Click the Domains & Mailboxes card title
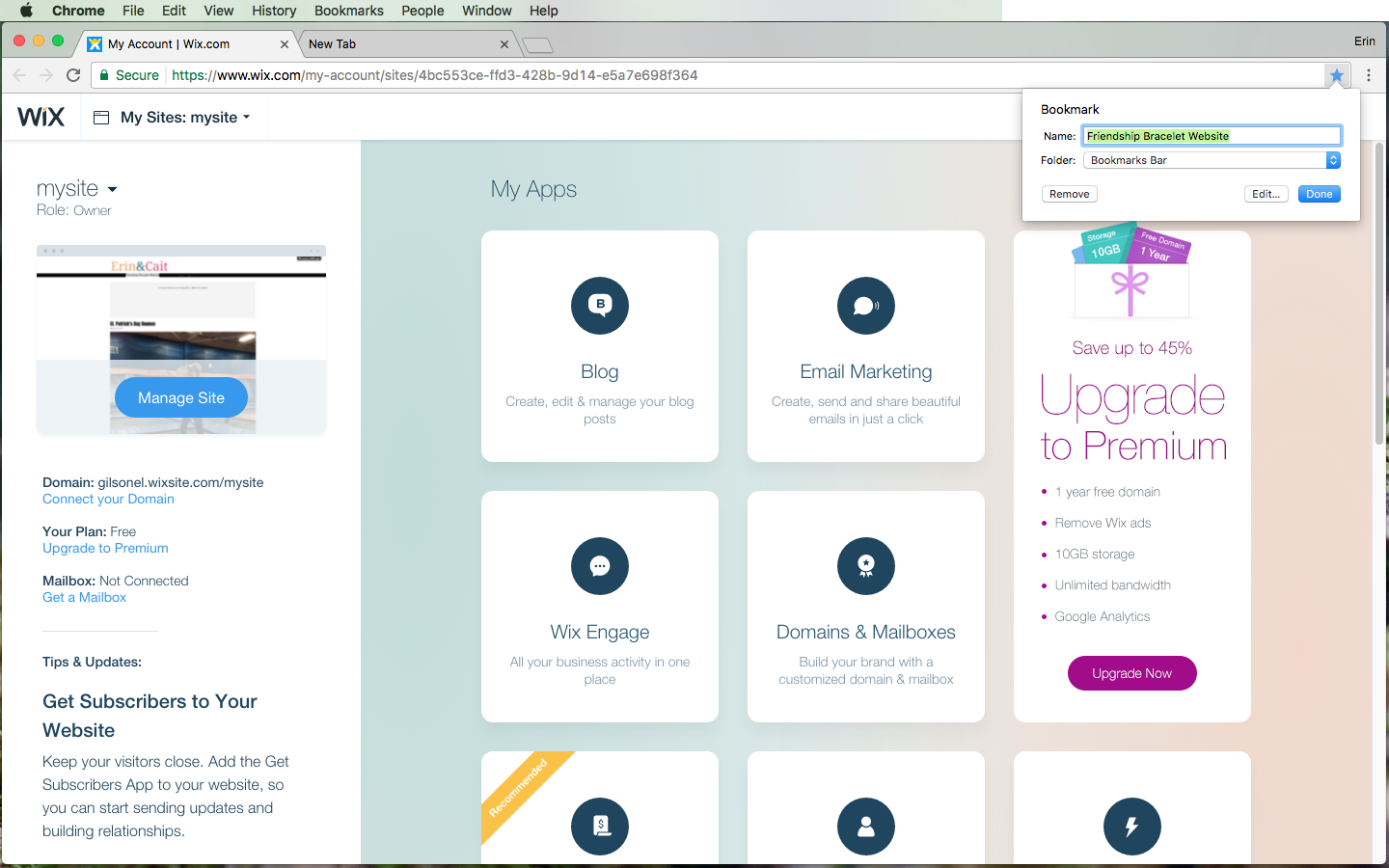 click(x=866, y=632)
